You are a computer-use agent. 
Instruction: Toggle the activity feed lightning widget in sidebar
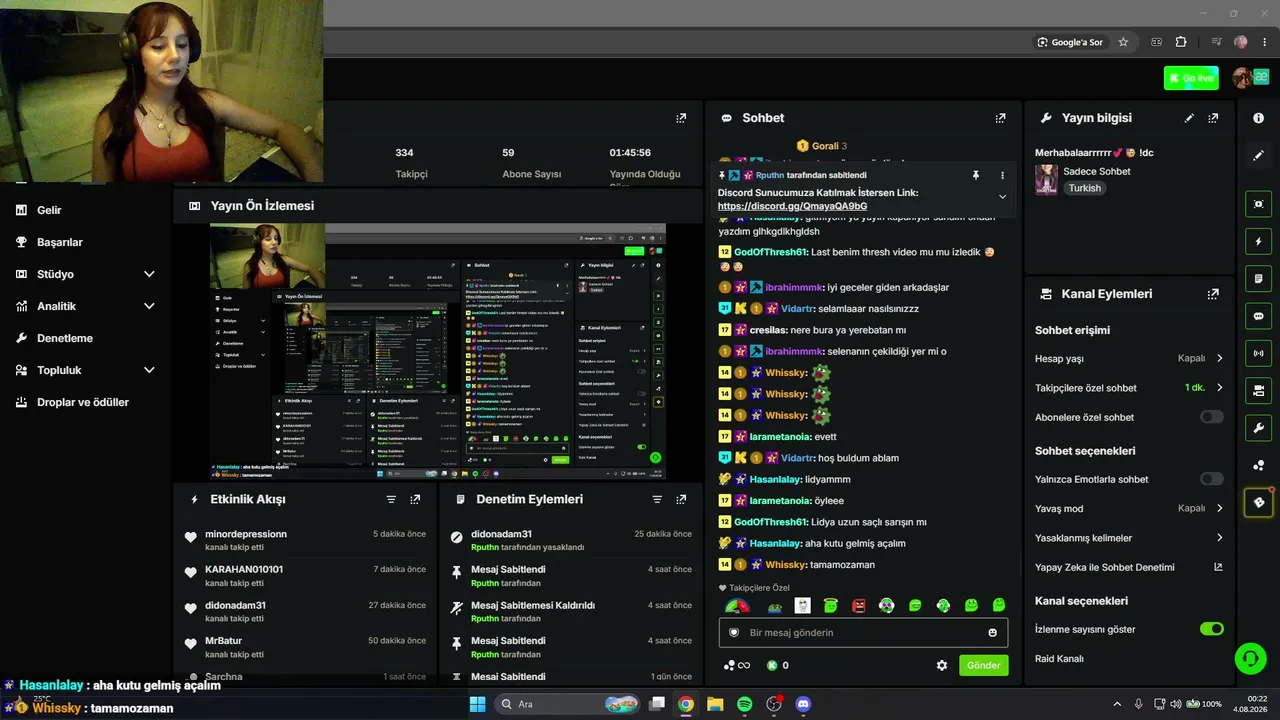(1258, 241)
